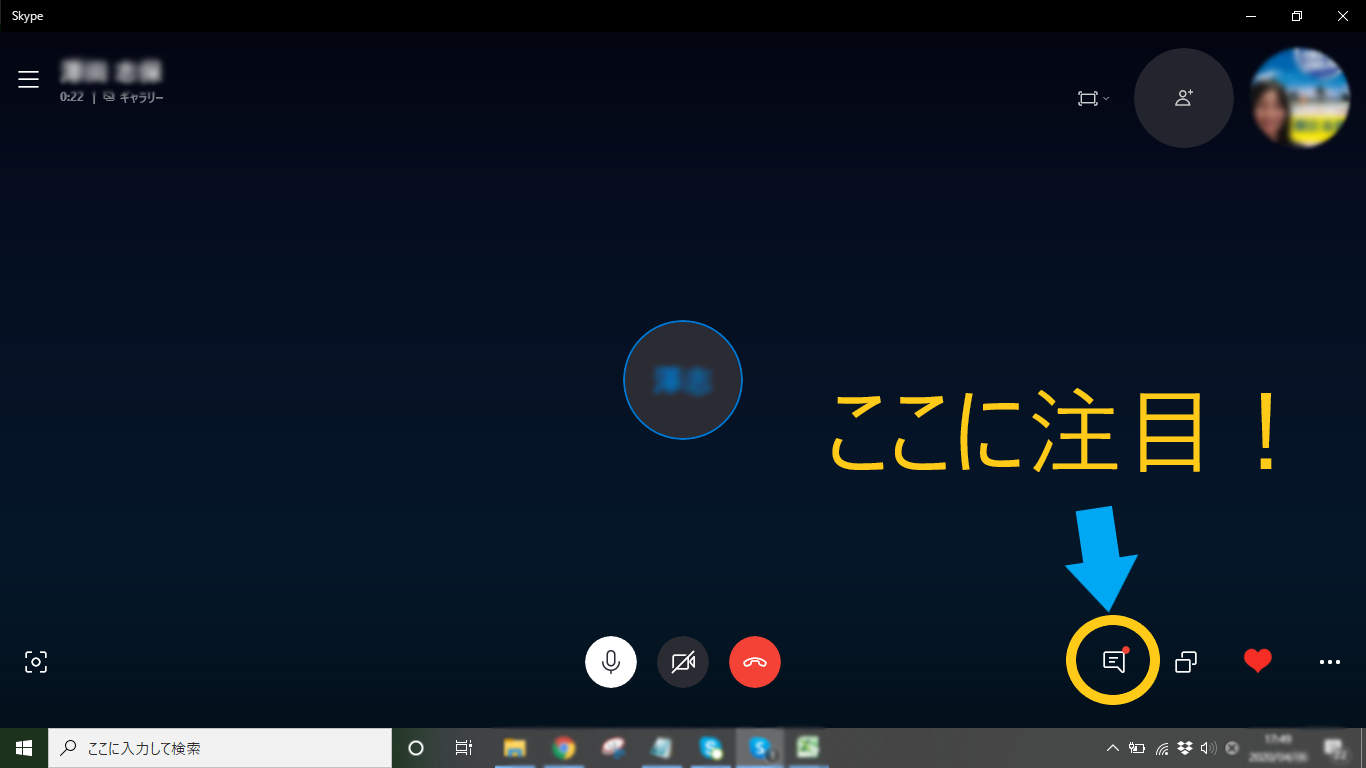This screenshot has width=1366, height=768.
Task: Open the share screen icon
Action: click(1186, 661)
